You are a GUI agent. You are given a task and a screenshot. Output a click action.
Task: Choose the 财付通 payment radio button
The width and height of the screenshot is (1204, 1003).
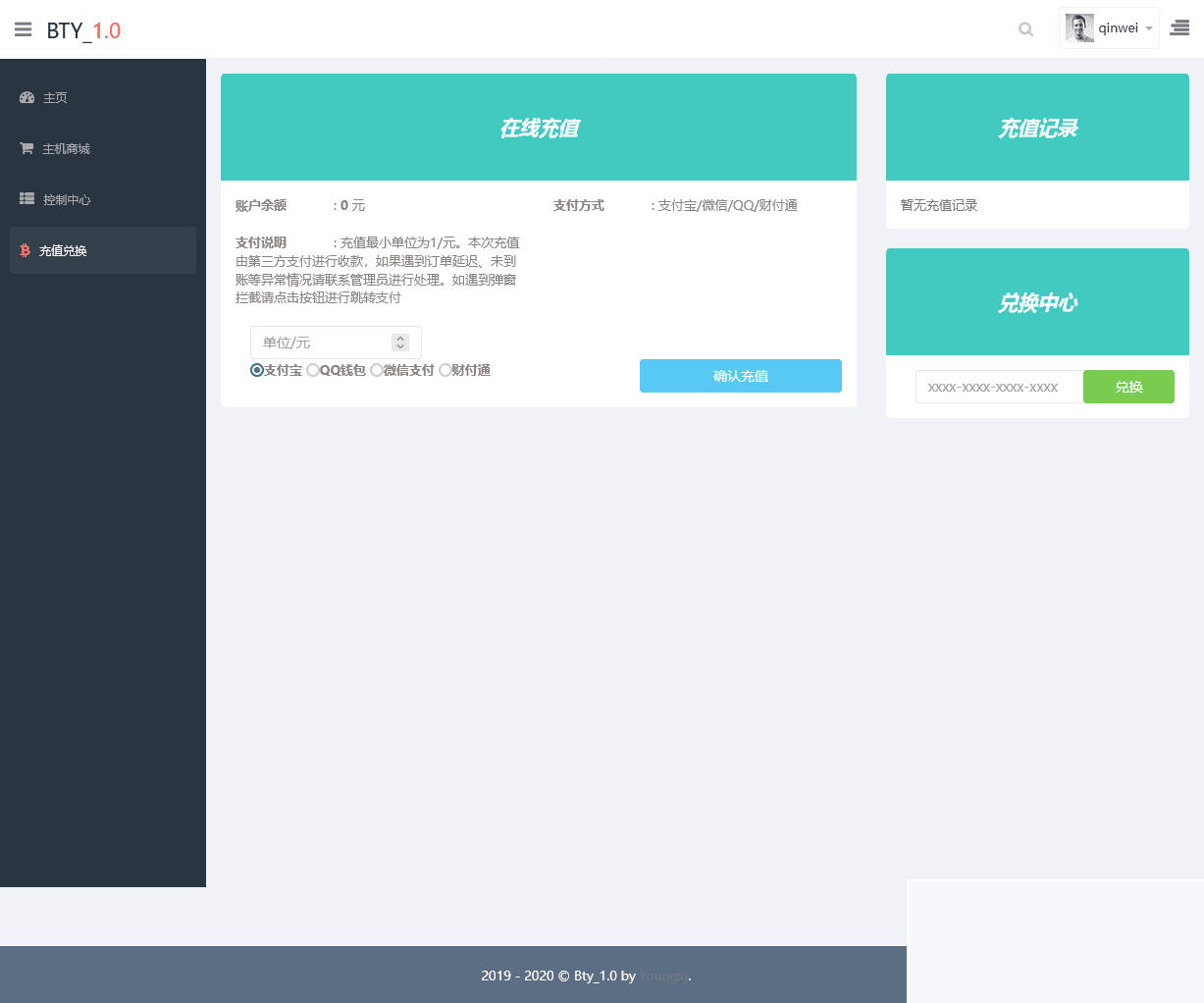coord(445,370)
